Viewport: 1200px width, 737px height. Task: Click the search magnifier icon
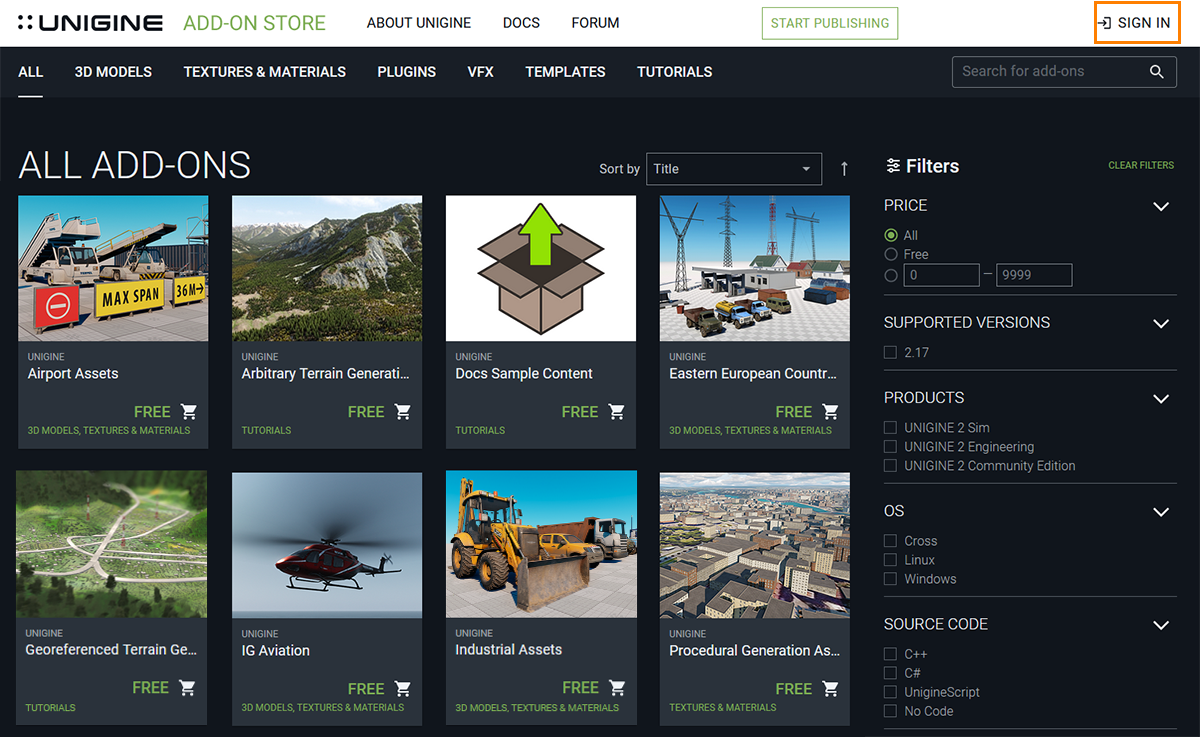pyautogui.click(x=1157, y=72)
